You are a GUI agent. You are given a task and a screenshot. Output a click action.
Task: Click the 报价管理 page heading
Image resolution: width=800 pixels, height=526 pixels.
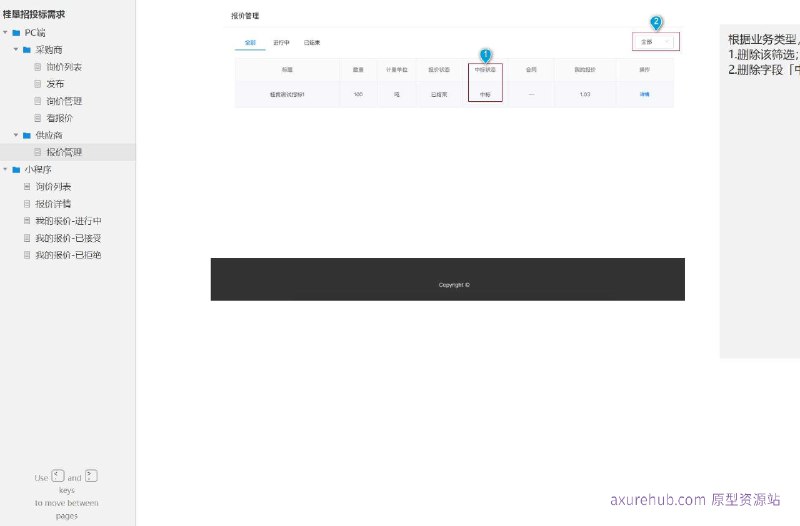[245, 16]
